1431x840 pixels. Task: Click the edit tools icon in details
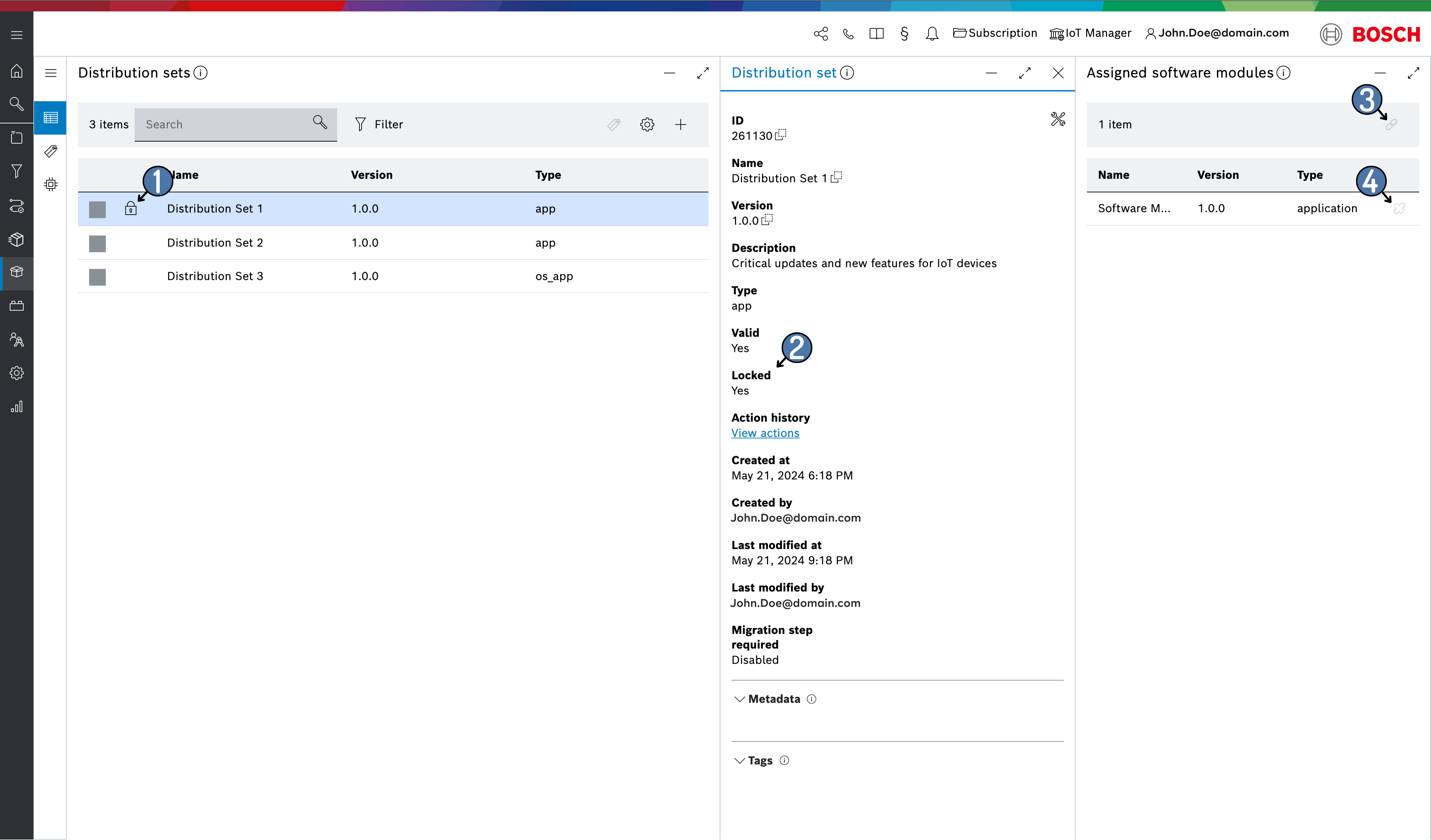pos(1057,119)
